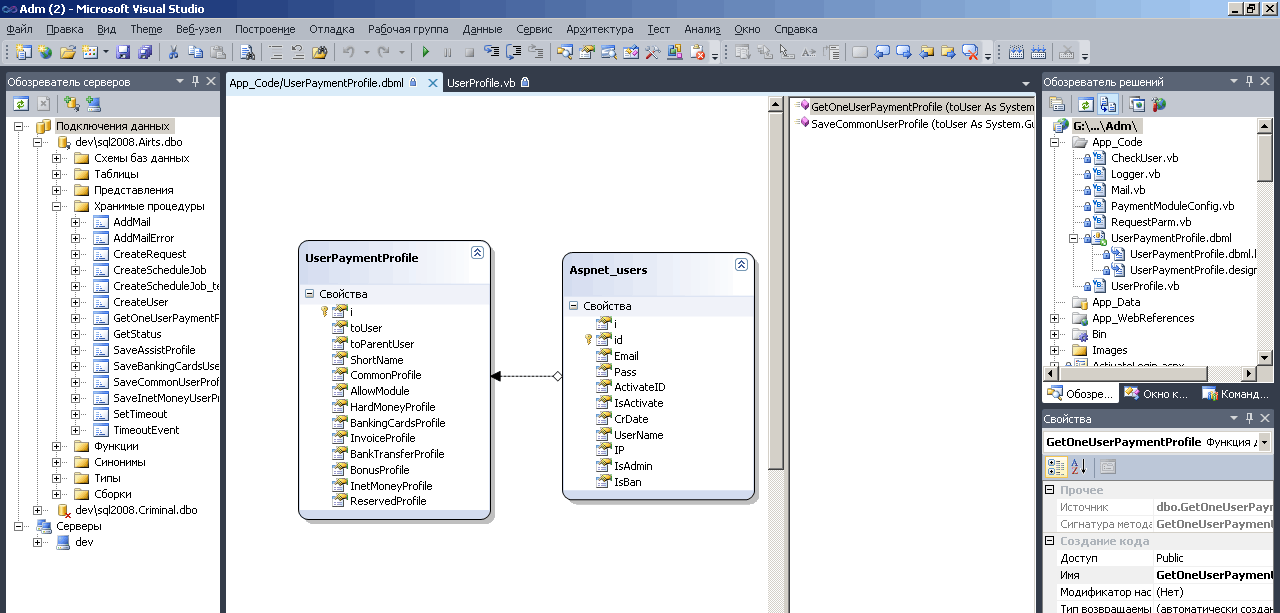
Task: Click the Доступ property value Public
Action: click(x=1169, y=558)
